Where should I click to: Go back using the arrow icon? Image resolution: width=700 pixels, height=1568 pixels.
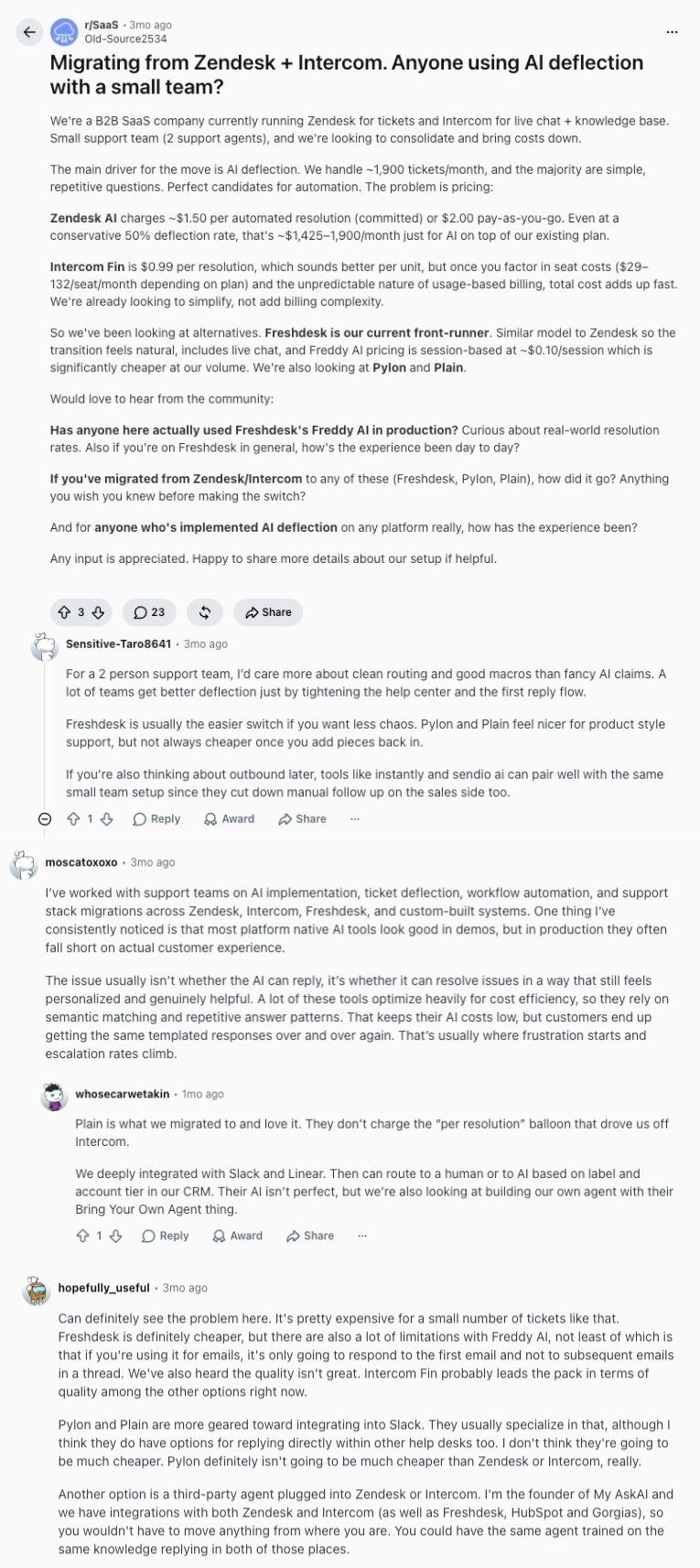(29, 32)
